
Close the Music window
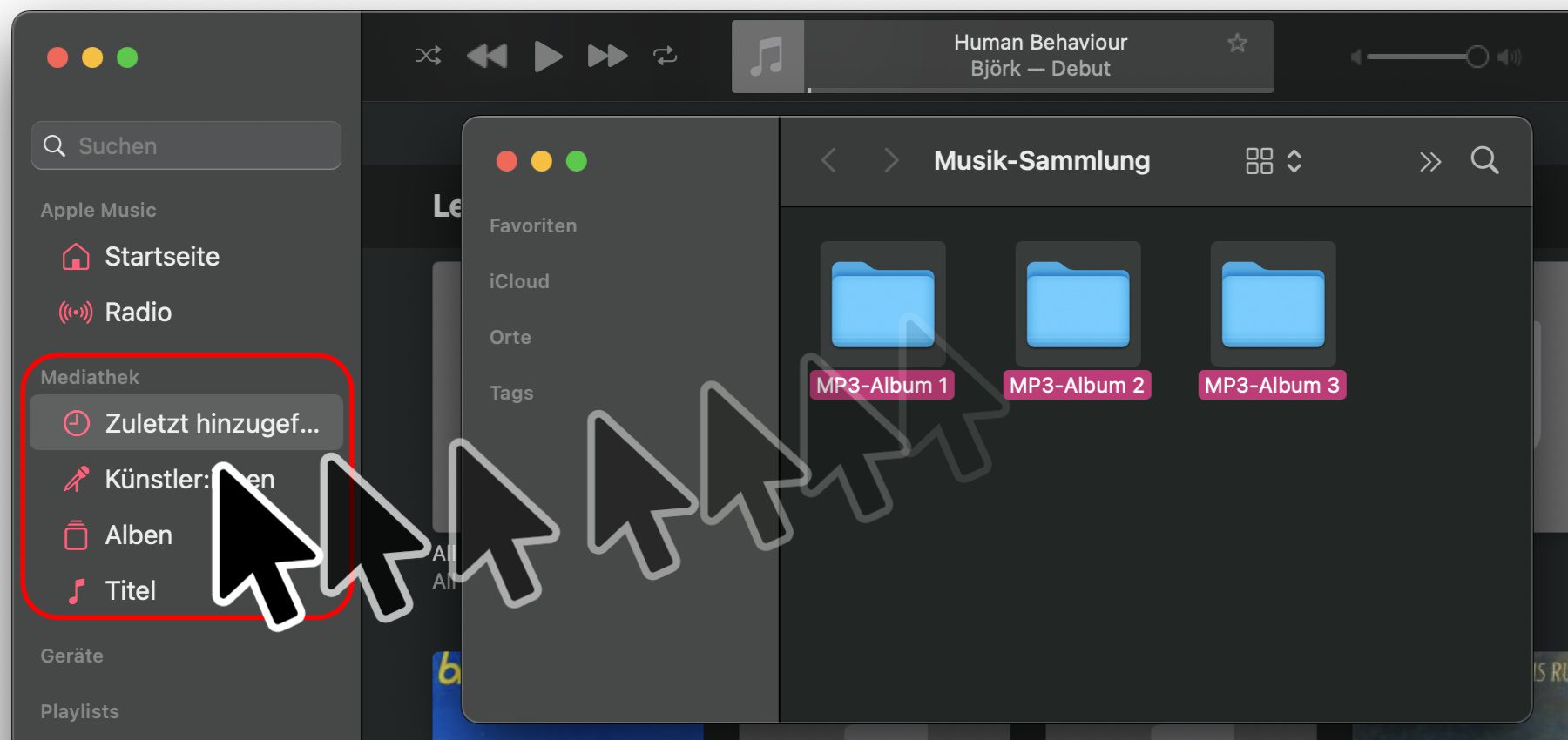57,57
